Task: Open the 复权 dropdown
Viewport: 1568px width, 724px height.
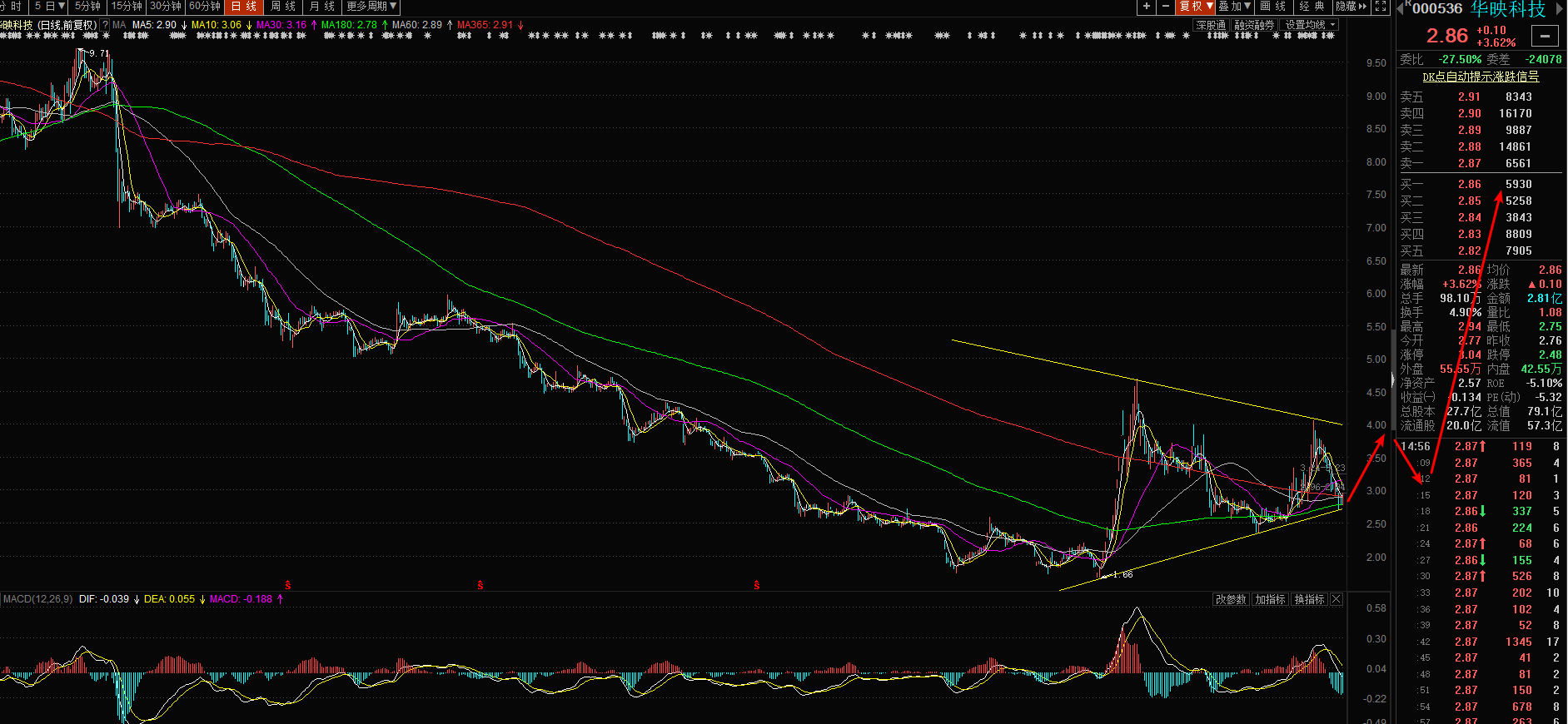Action: point(1196,7)
